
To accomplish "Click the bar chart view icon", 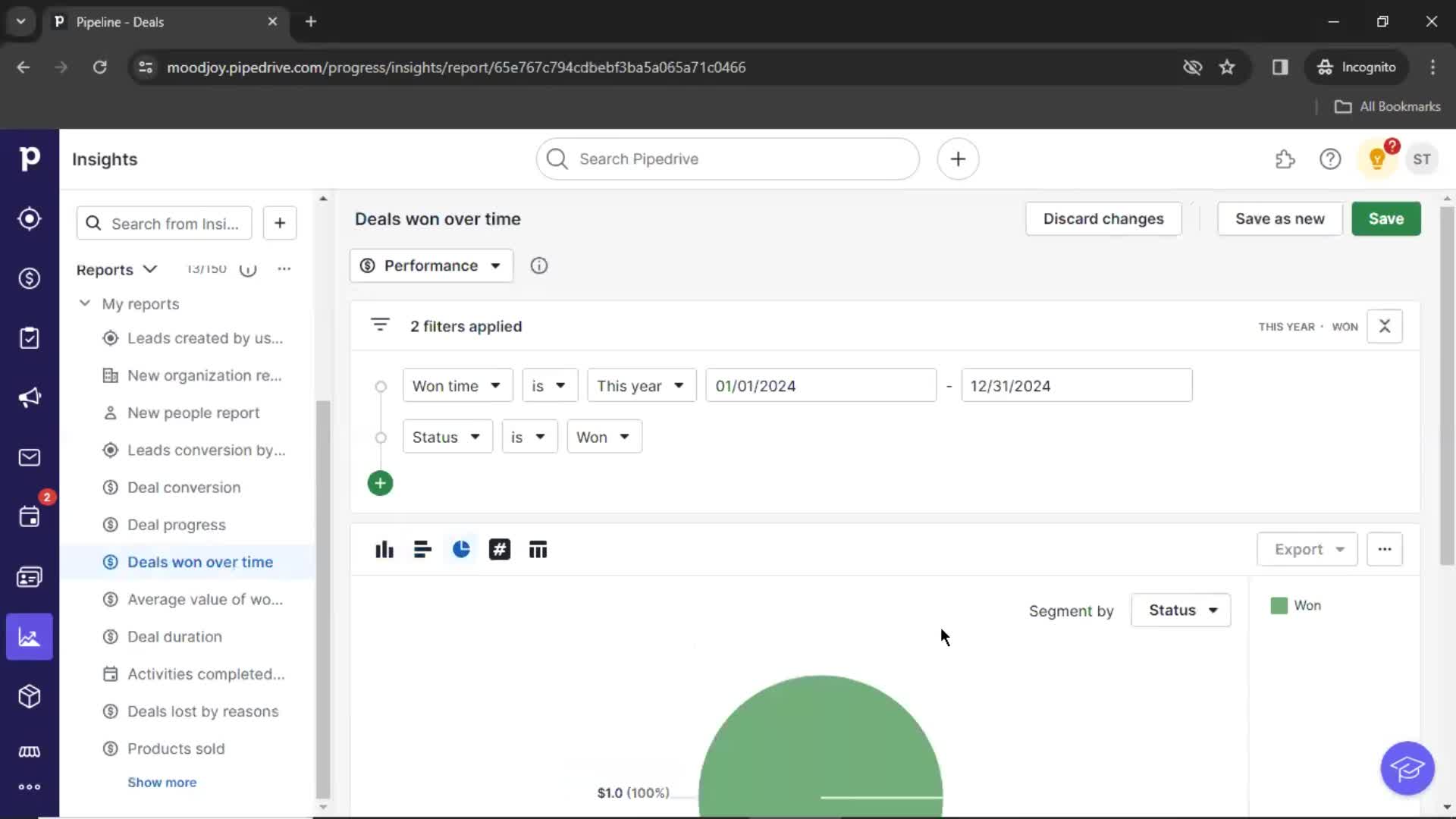I will tap(385, 549).
